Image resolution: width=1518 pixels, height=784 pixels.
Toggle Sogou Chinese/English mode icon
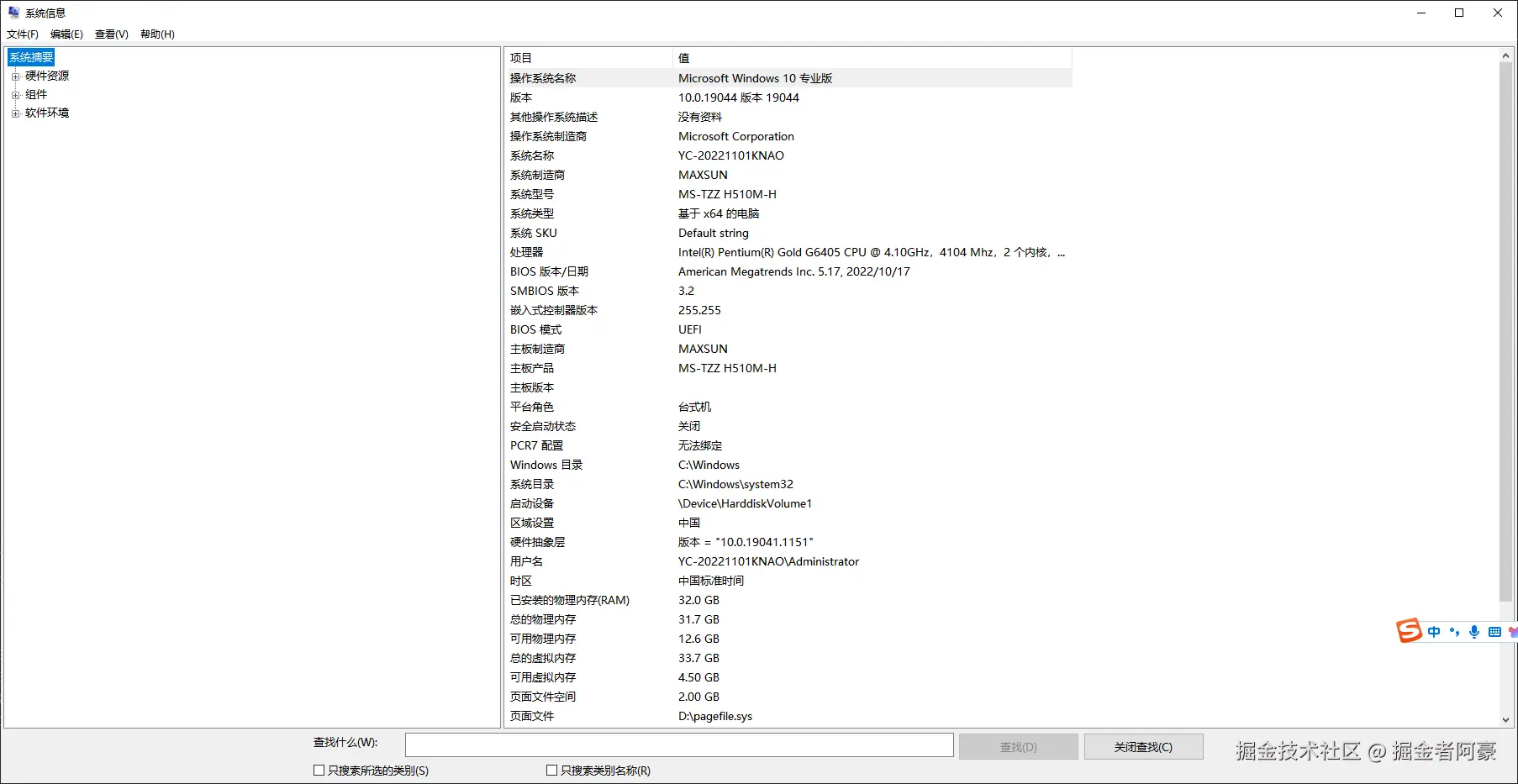[1434, 632]
